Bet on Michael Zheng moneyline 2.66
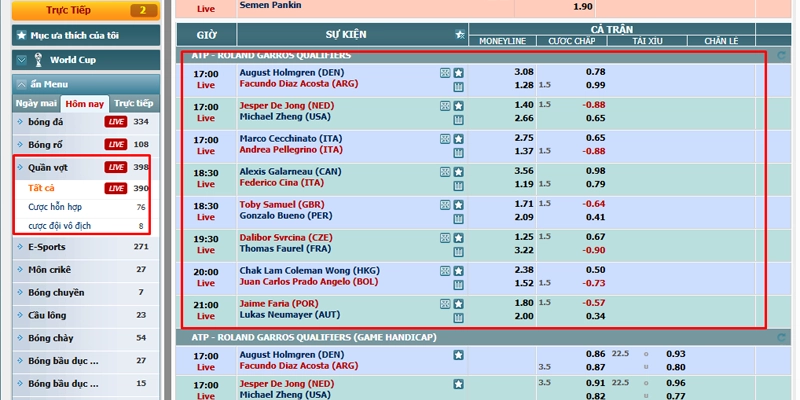800x400 pixels. pos(524,118)
